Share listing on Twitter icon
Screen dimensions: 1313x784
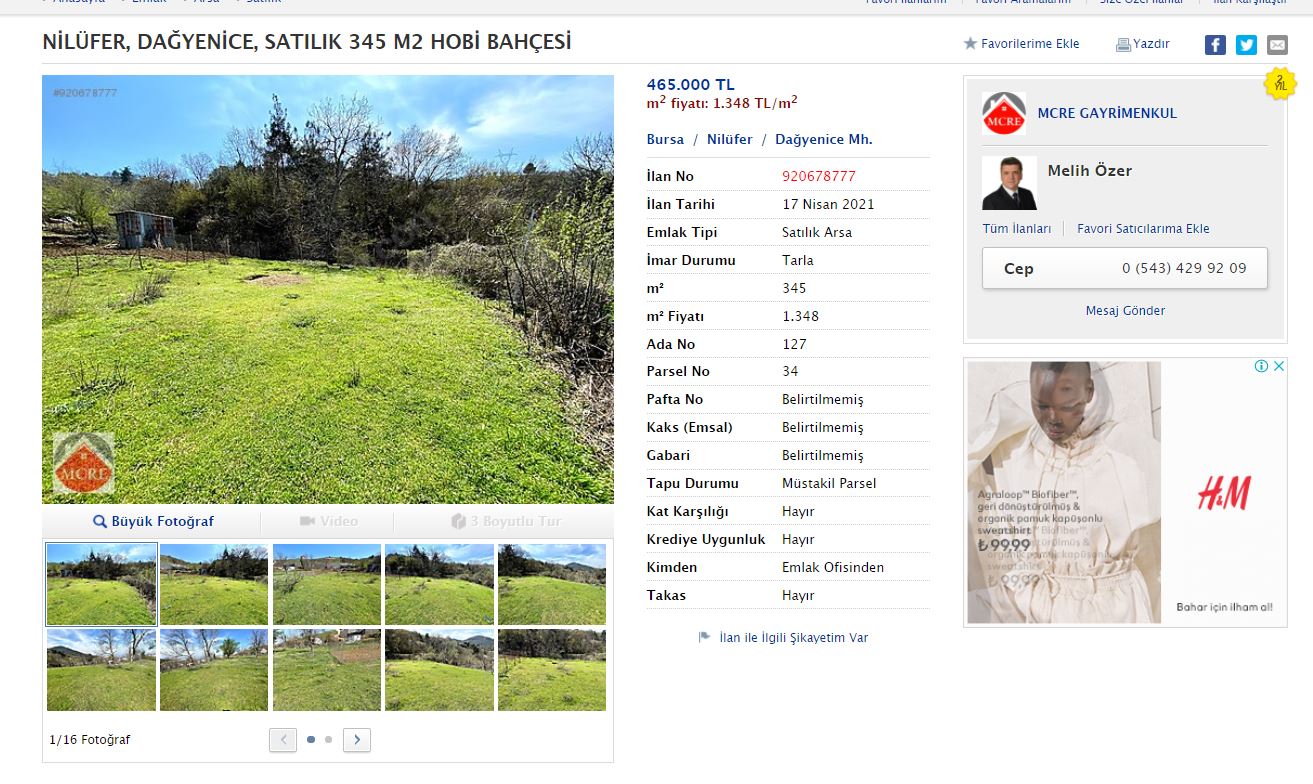1246,45
